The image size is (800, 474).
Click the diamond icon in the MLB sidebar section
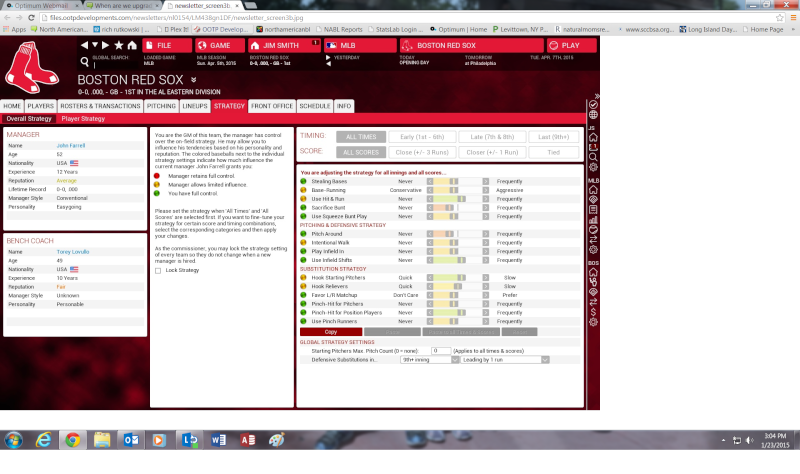593,199
